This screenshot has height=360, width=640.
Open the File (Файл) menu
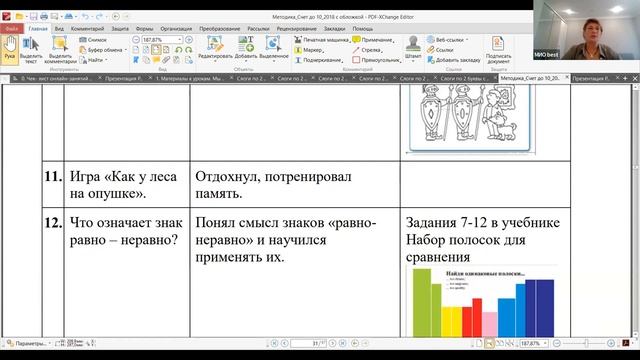(11, 29)
